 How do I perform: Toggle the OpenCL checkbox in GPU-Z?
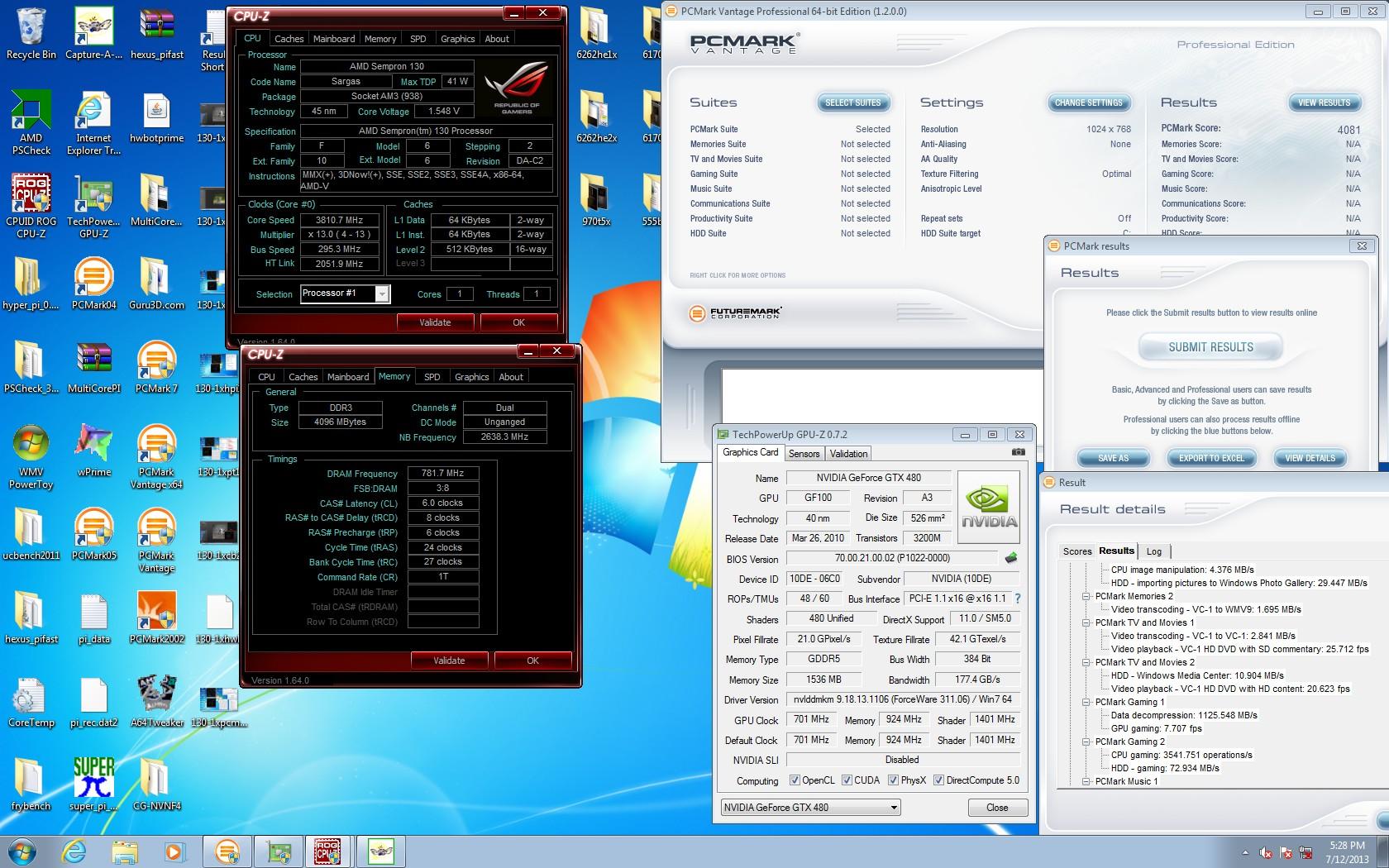tap(795, 780)
